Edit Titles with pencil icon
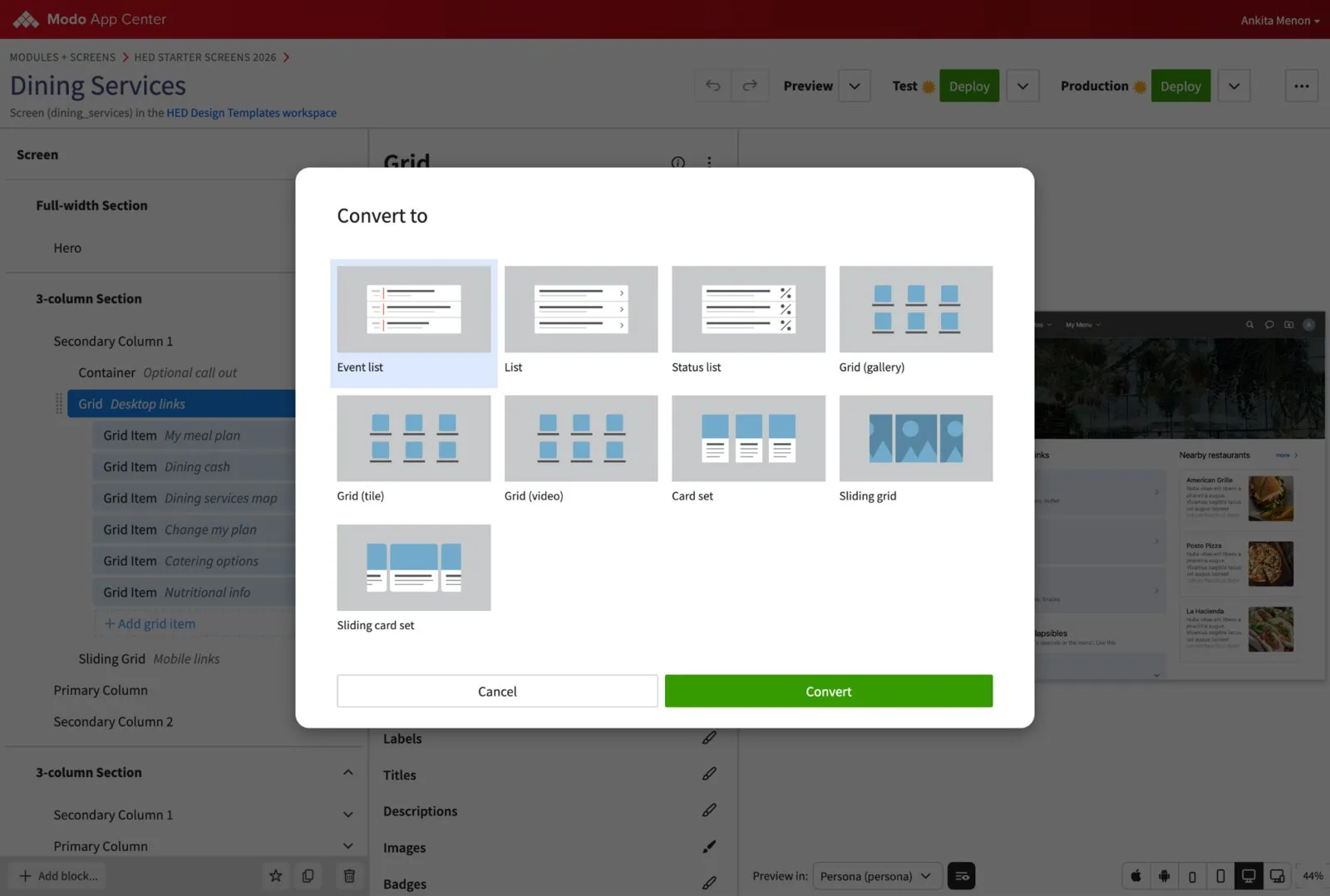The height and width of the screenshot is (896, 1330). pos(709,774)
